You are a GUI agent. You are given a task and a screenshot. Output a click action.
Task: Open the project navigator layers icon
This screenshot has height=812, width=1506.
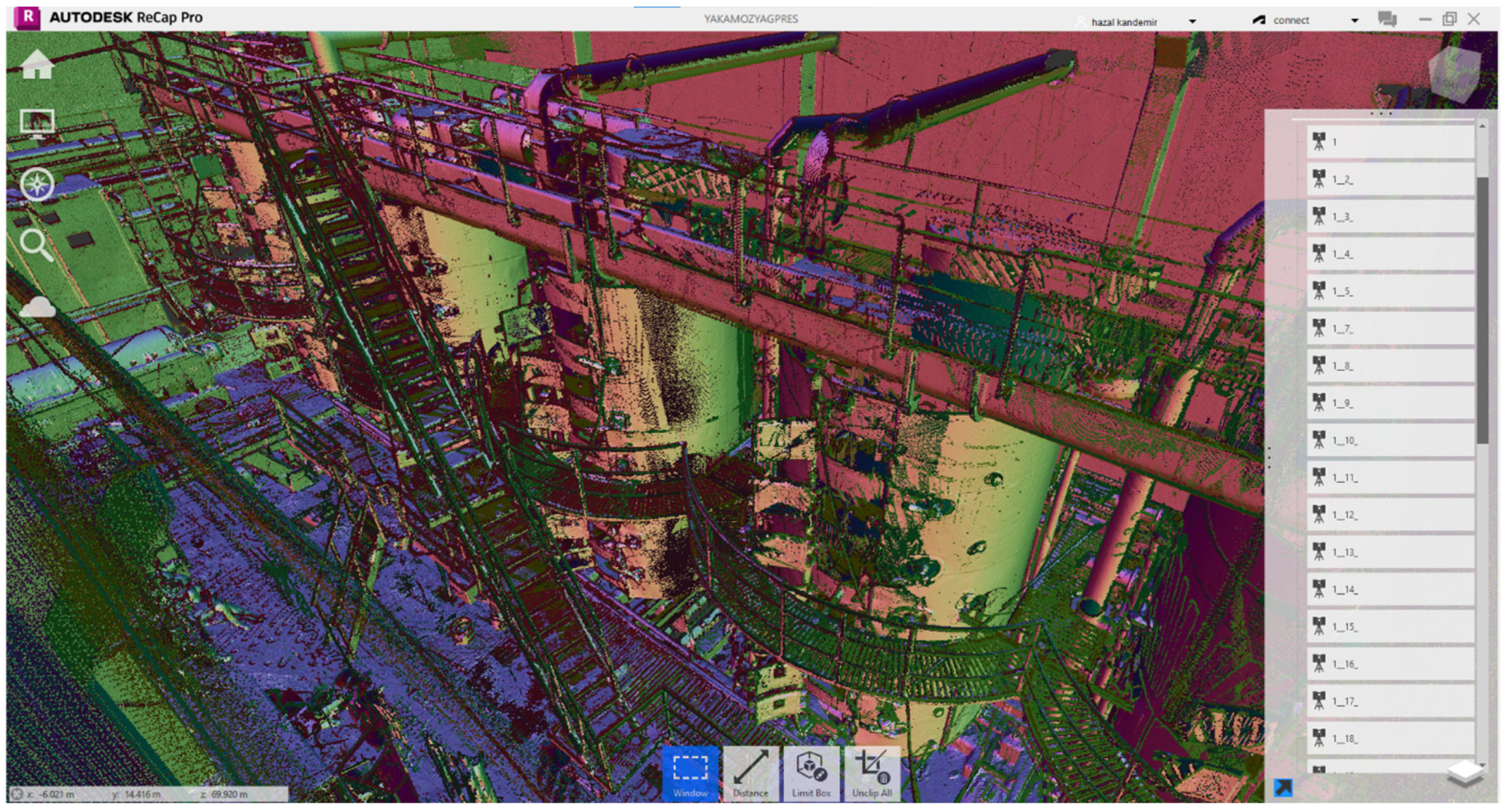1464,773
